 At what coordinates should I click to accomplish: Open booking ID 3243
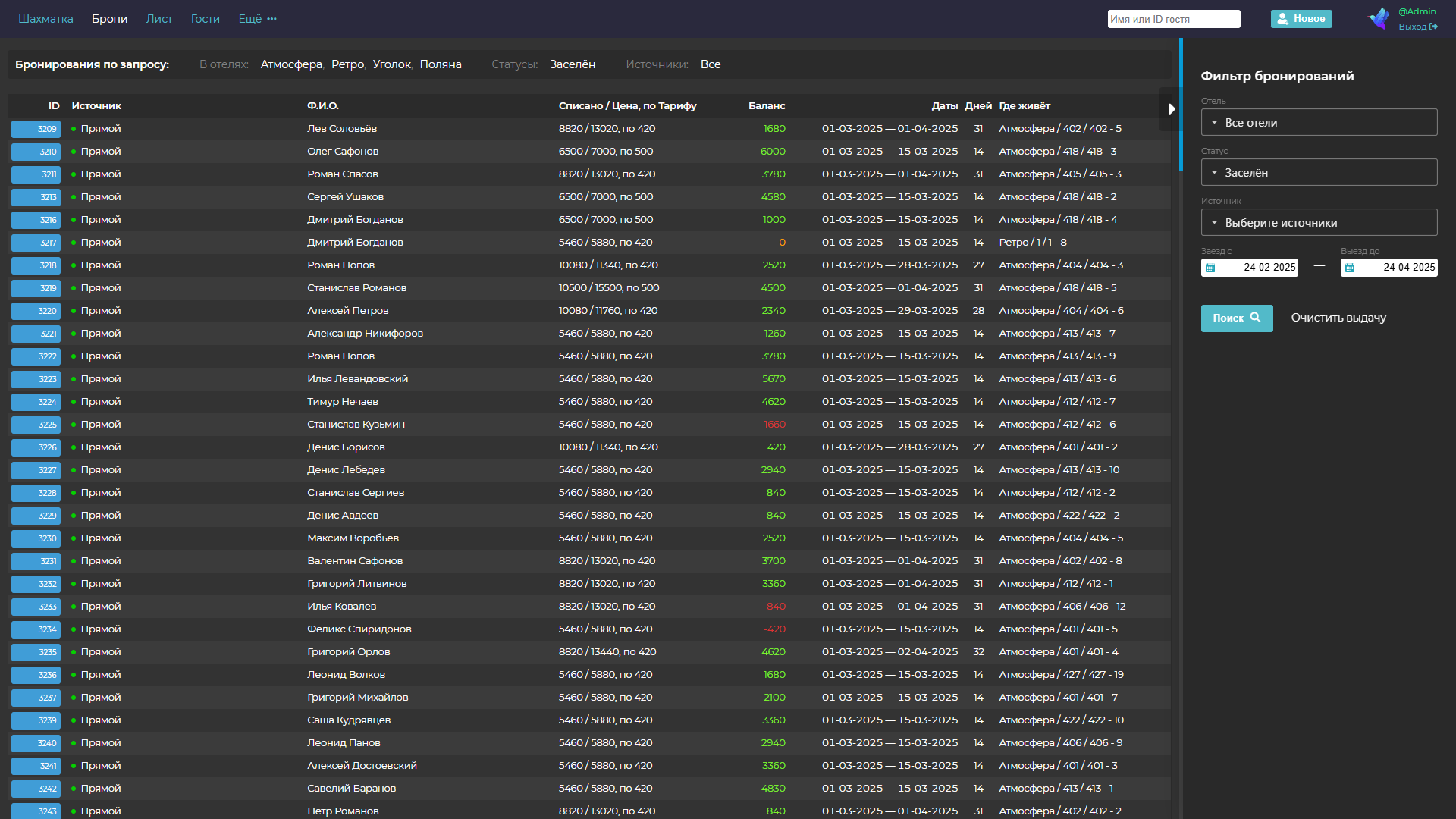(36, 811)
